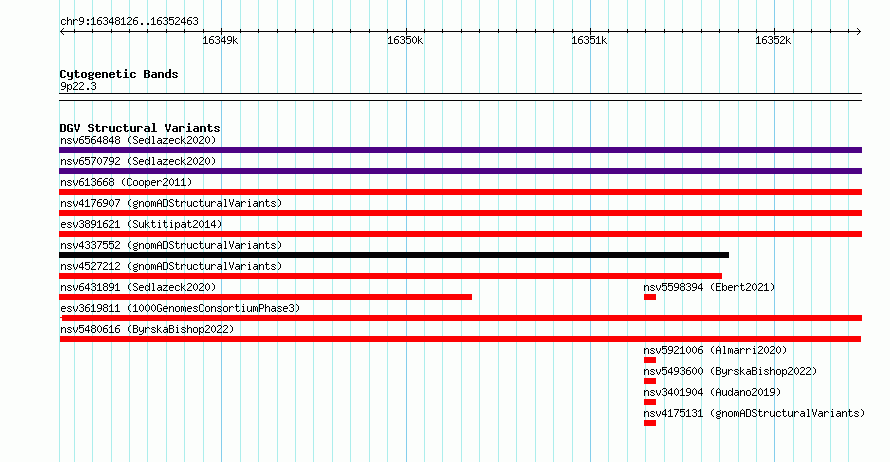Viewport: 890px width, 462px height.
Task: Click red bar under nsv613668
Action: [460, 192]
